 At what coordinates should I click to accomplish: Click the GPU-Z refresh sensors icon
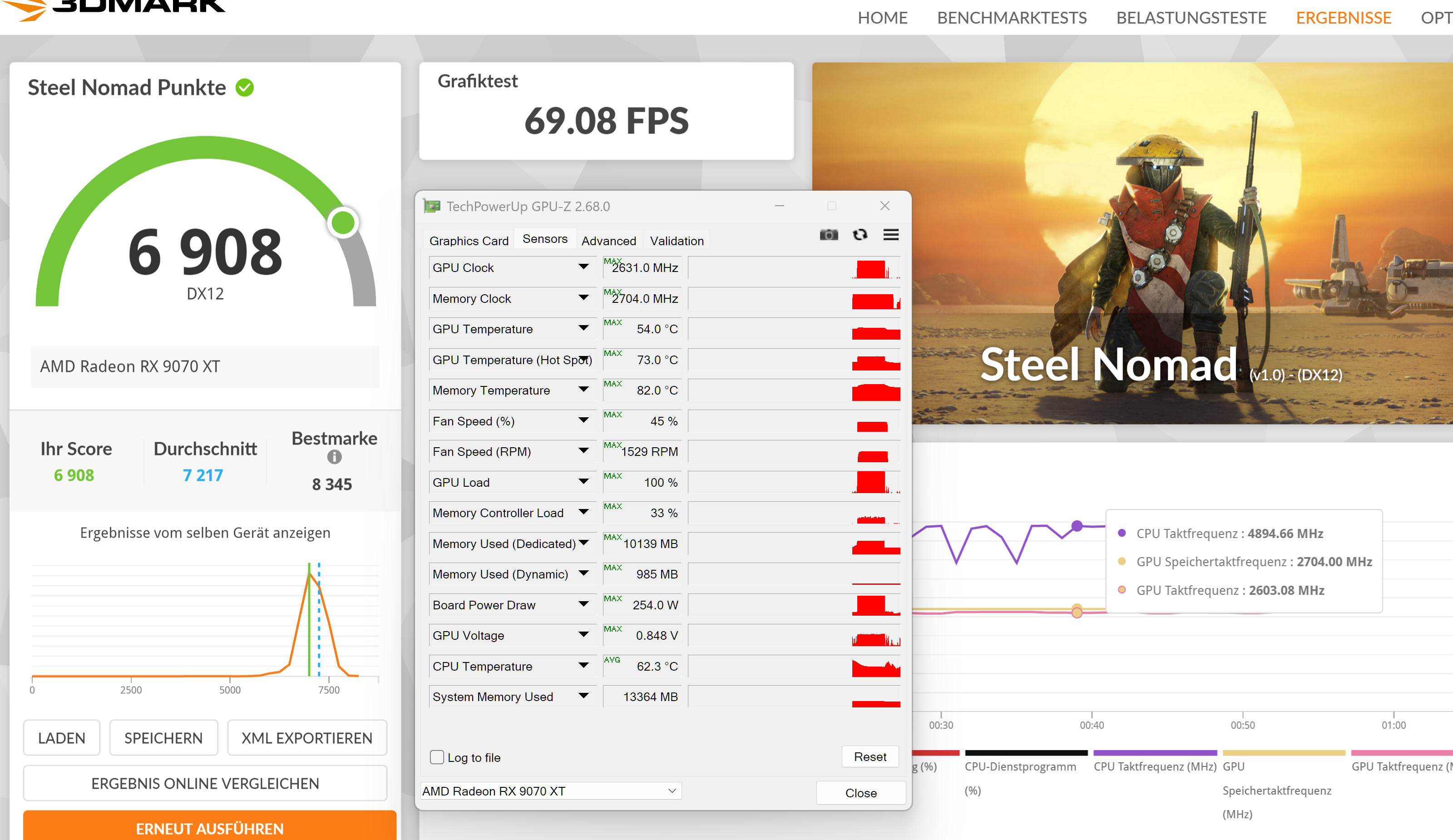(x=860, y=235)
